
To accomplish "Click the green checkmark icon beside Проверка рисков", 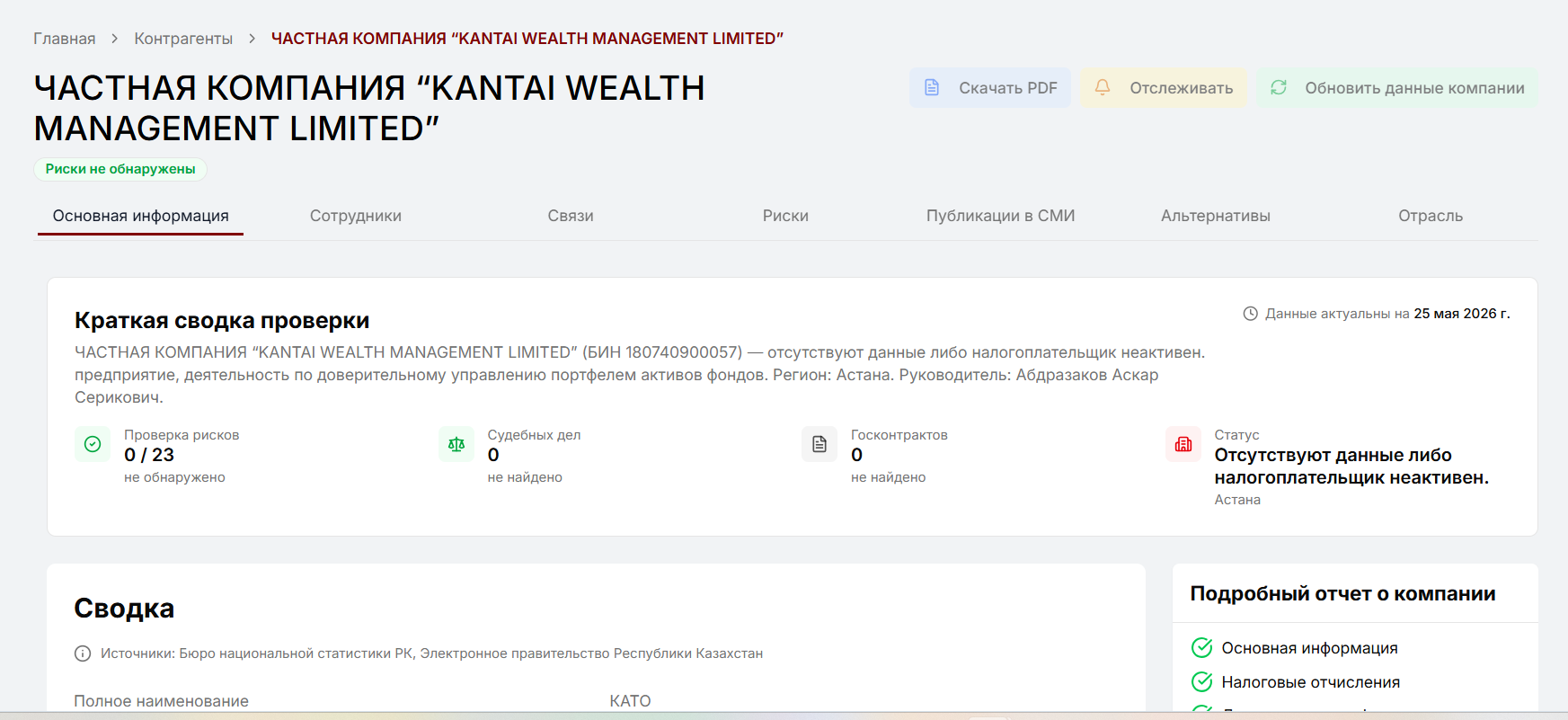I will (93, 444).
